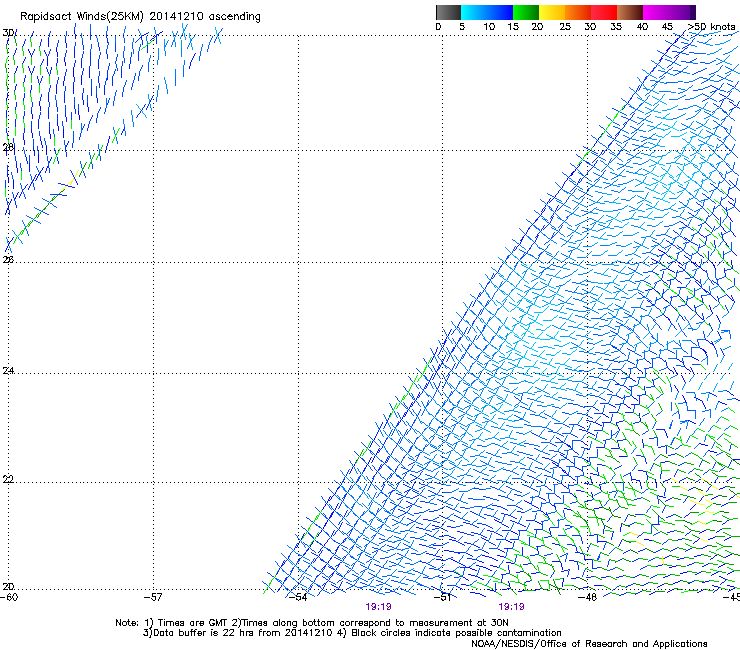
Task: Click the colorbar tick label '15'
Action: 513,27
